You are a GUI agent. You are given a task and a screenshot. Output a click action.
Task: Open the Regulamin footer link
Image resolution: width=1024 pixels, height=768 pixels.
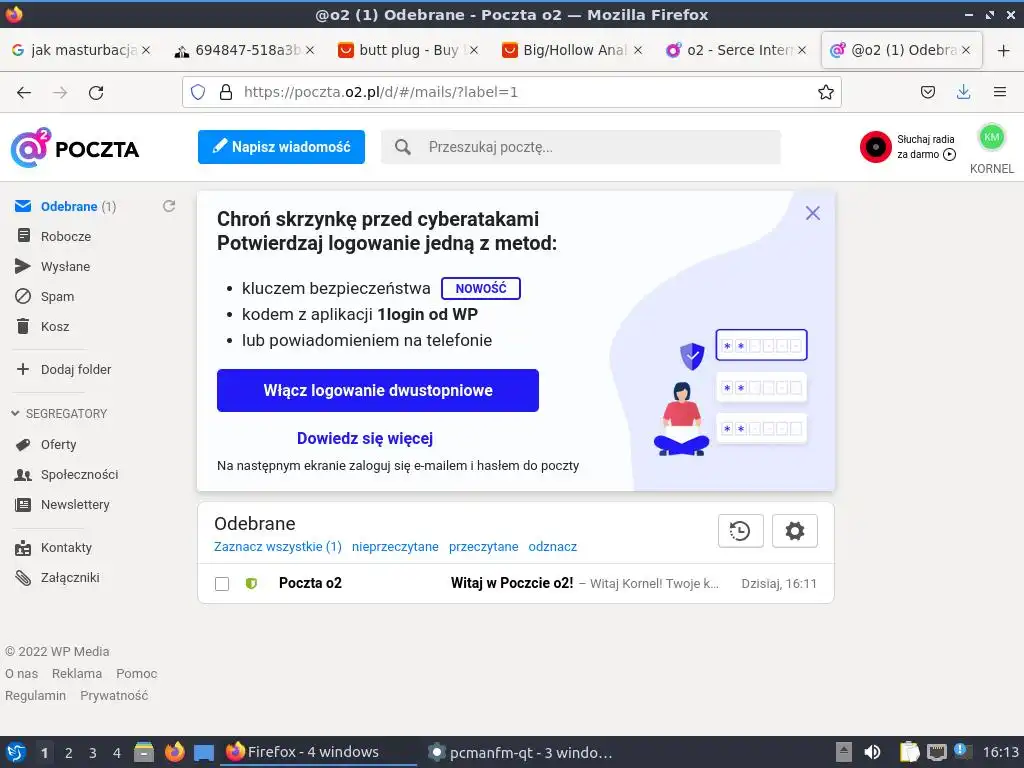[35, 696]
